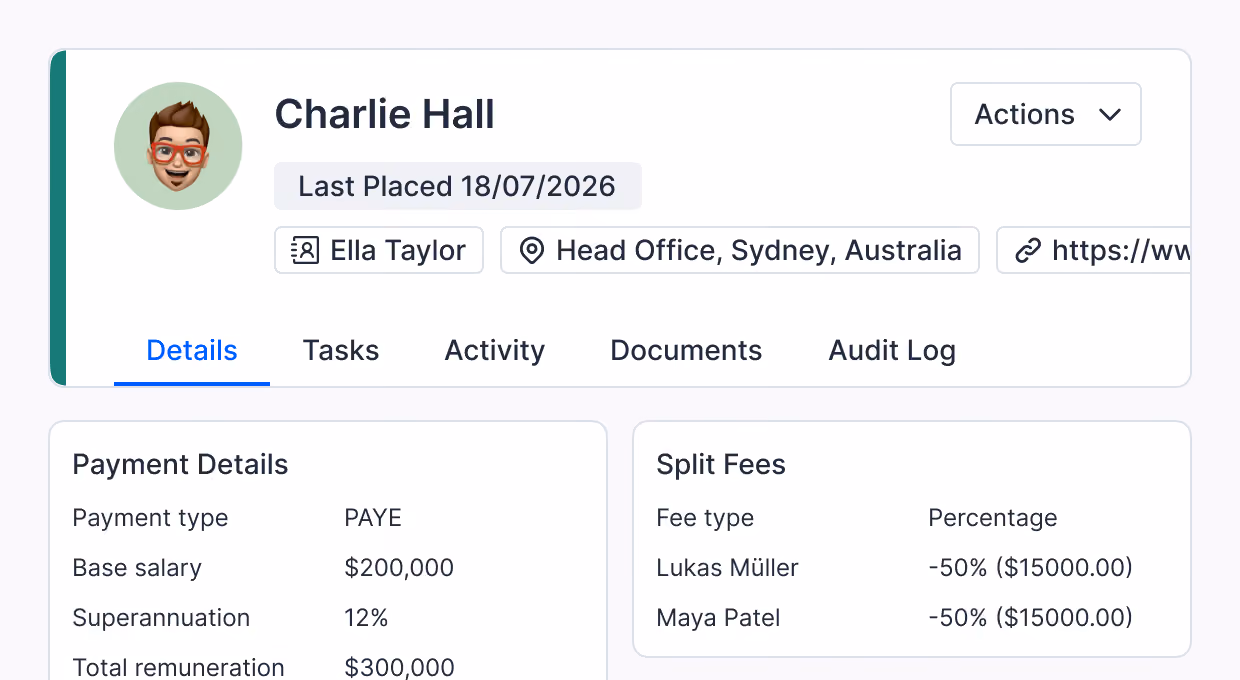
Task: Open the Actions dropdown
Action: pyautogui.click(x=1046, y=114)
